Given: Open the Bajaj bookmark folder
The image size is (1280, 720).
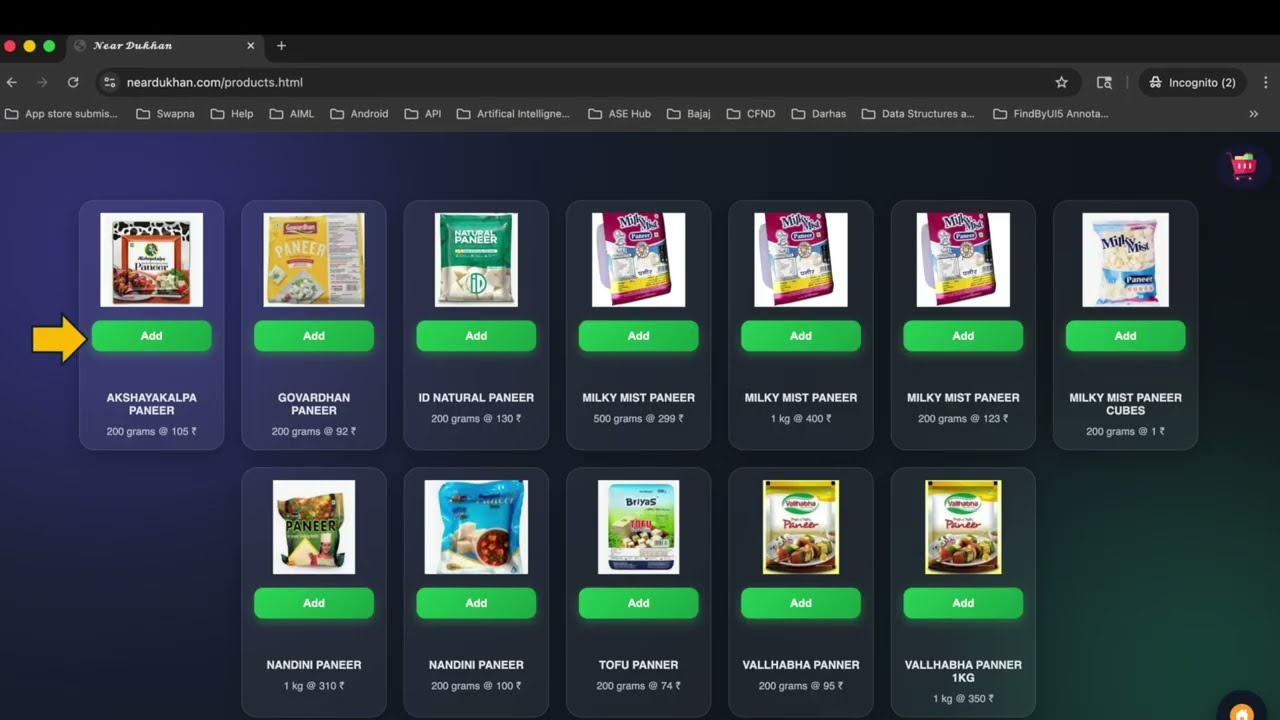Looking at the screenshot, I should (688, 114).
